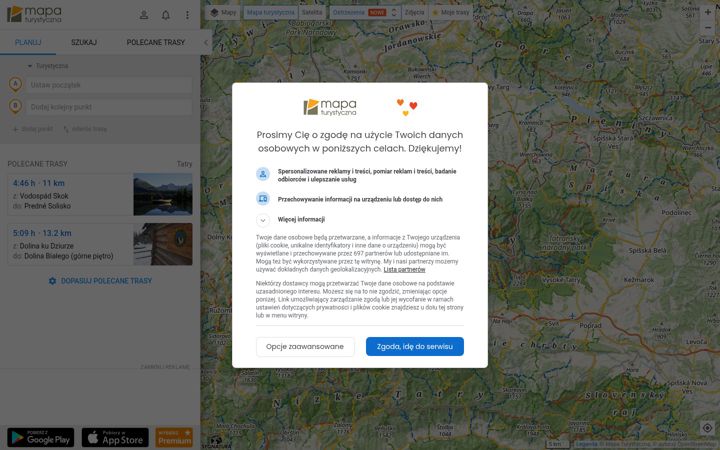The image size is (720, 450).
Task: Click the 'Odwróć trasę' button
Action: click(85, 129)
